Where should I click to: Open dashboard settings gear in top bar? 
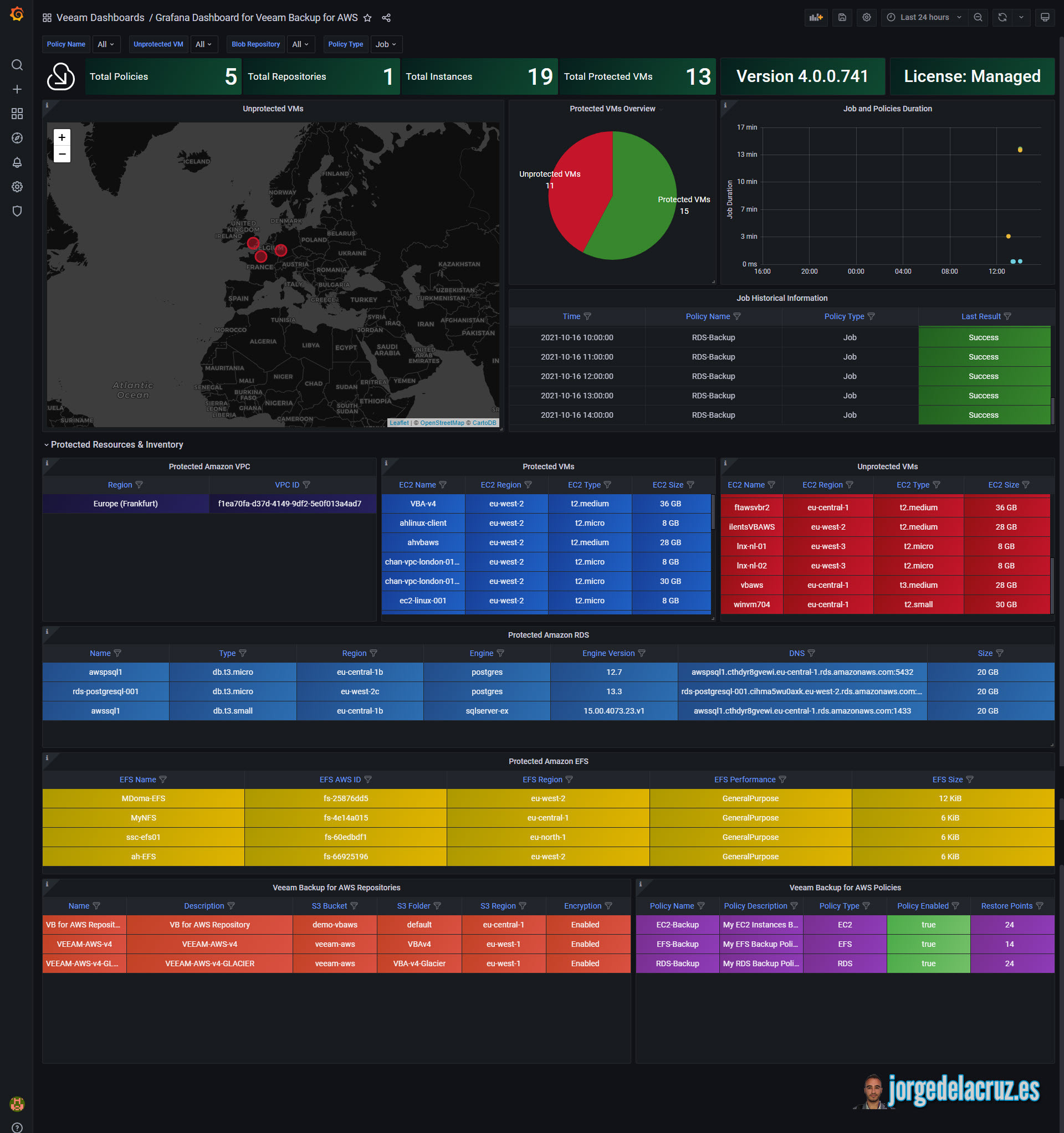pos(867,17)
